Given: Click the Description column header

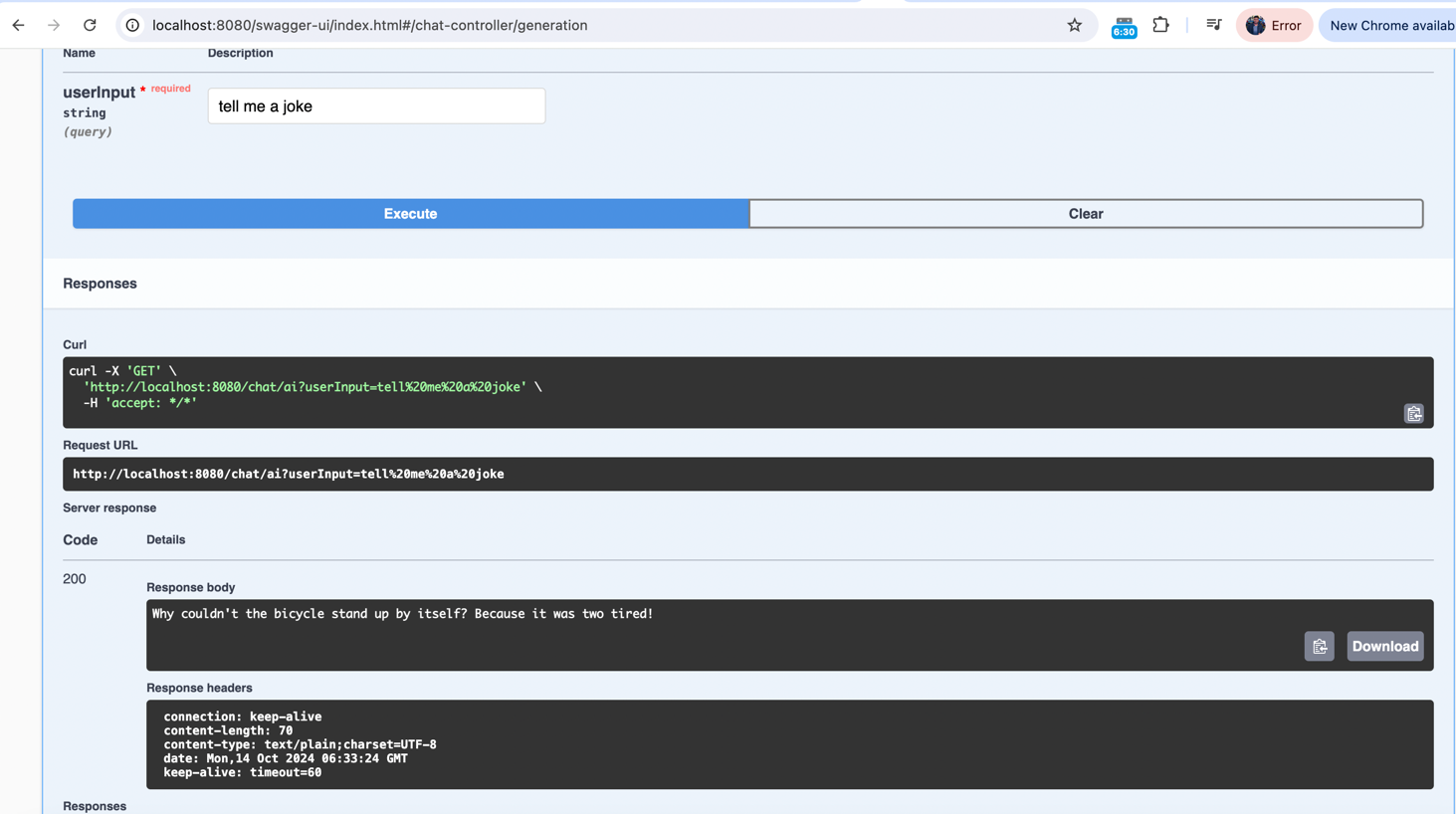Looking at the screenshot, I should pyautogui.click(x=241, y=53).
